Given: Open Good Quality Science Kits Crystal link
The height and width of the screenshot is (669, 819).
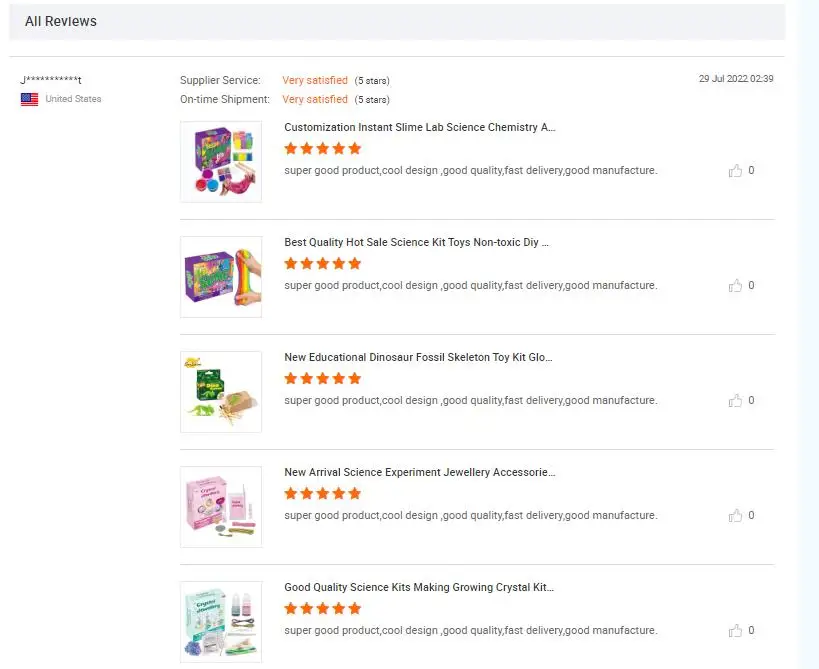Looking at the screenshot, I should tap(418, 588).
